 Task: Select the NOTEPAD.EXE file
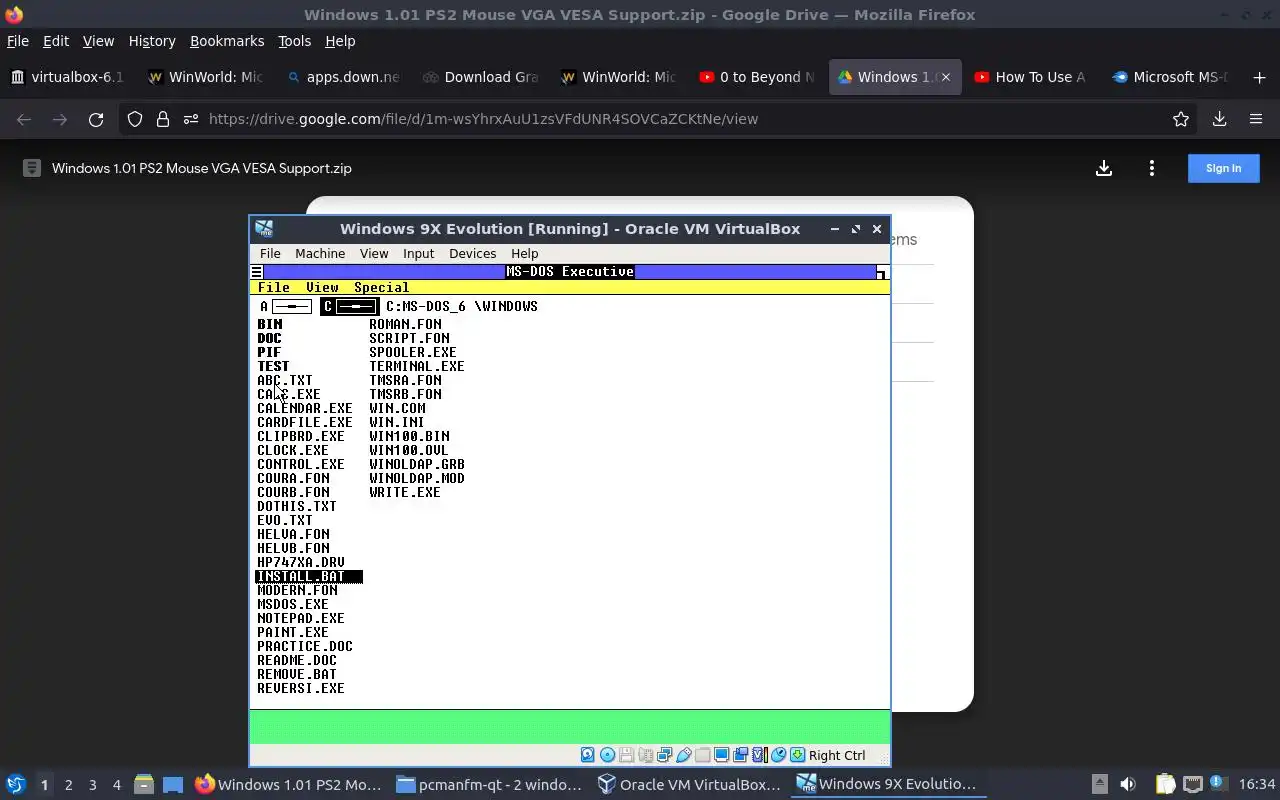pos(300,618)
